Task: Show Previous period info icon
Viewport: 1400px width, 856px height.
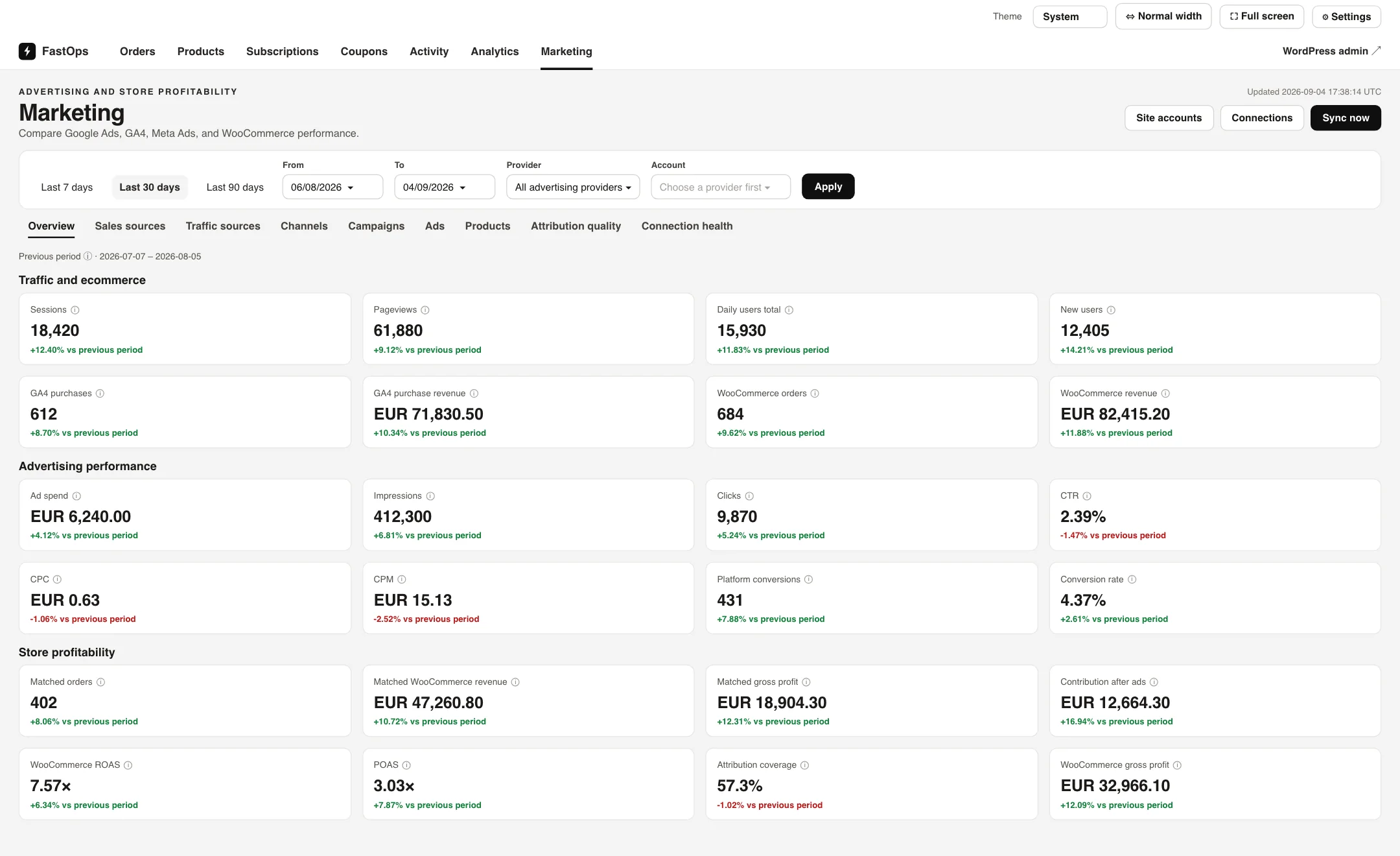Action: (x=88, y=256)
